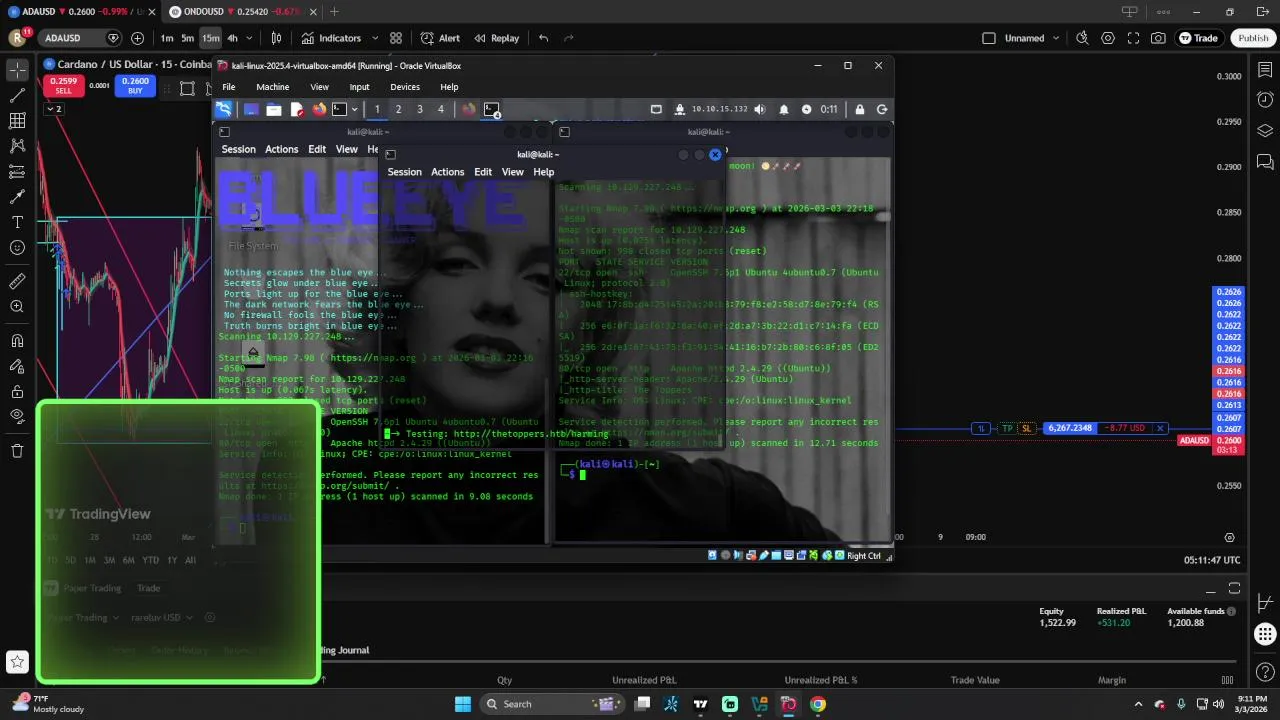Toggle lock all drawings padlock

pos(17,391)
